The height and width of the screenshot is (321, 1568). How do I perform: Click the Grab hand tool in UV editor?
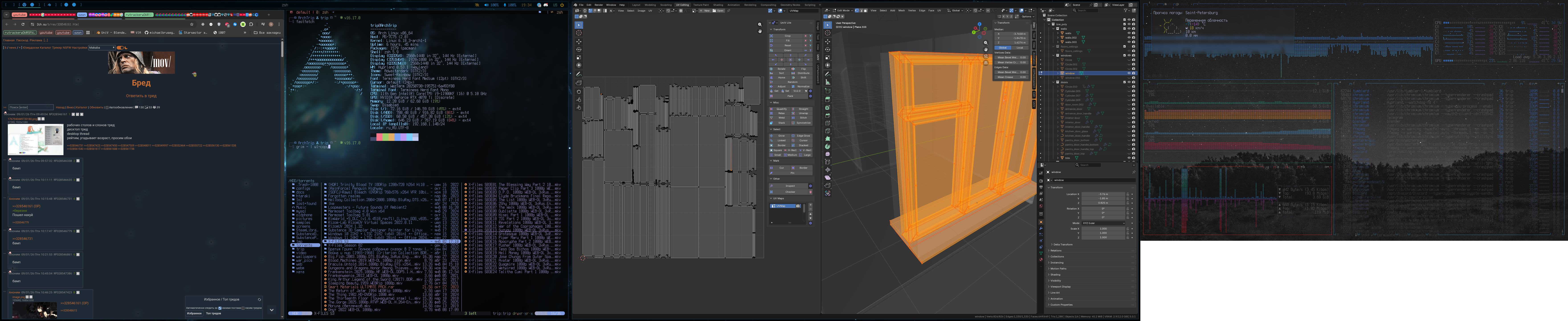click(579, 92)
